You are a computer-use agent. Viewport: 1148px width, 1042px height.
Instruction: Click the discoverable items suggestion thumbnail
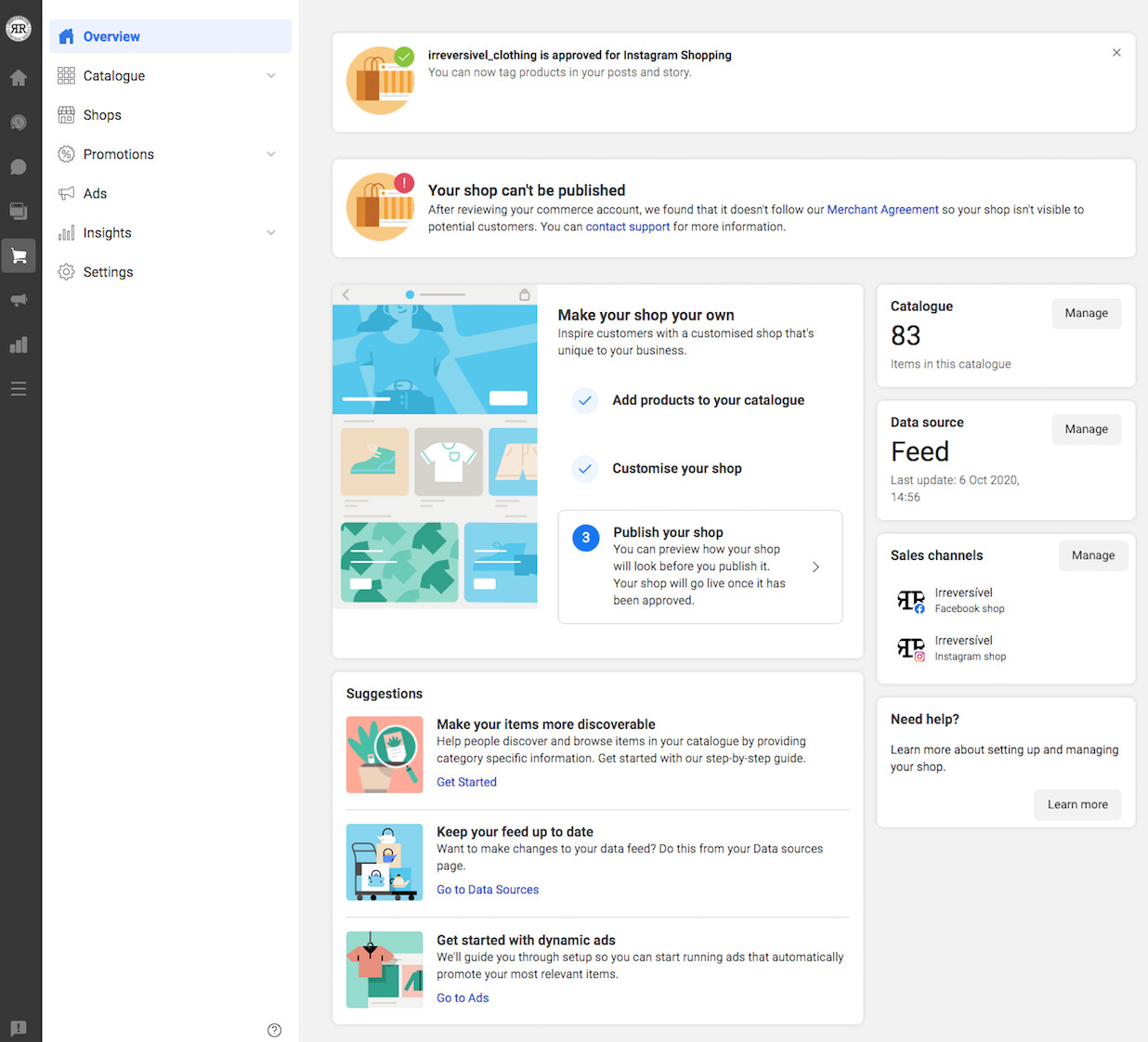click(385, 754)
